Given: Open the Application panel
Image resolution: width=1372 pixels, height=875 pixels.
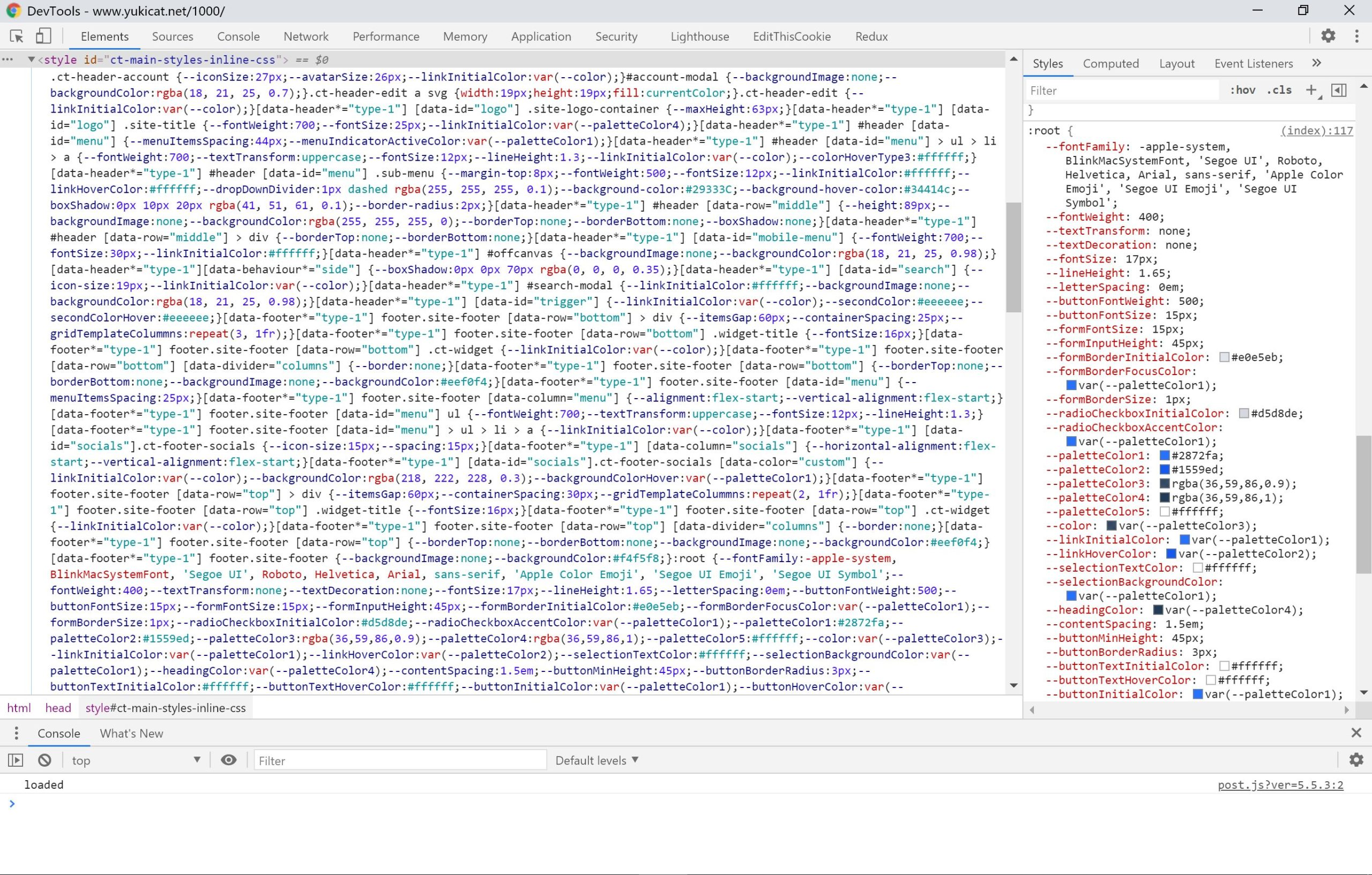Looking at the screenshot, I should 541,36.
